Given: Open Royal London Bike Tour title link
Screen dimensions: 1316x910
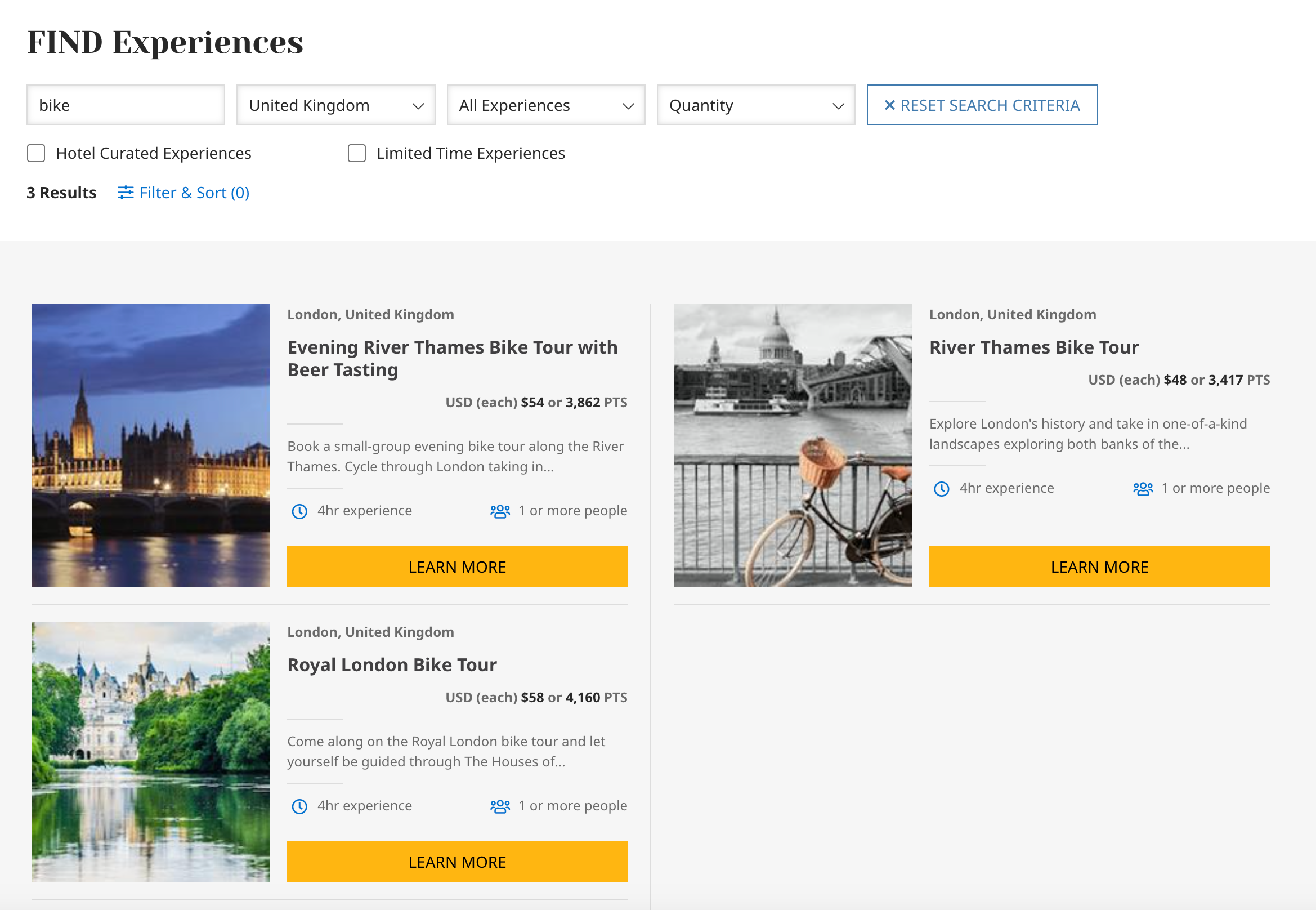Looking at the screenshot, I should coord(392,665).
